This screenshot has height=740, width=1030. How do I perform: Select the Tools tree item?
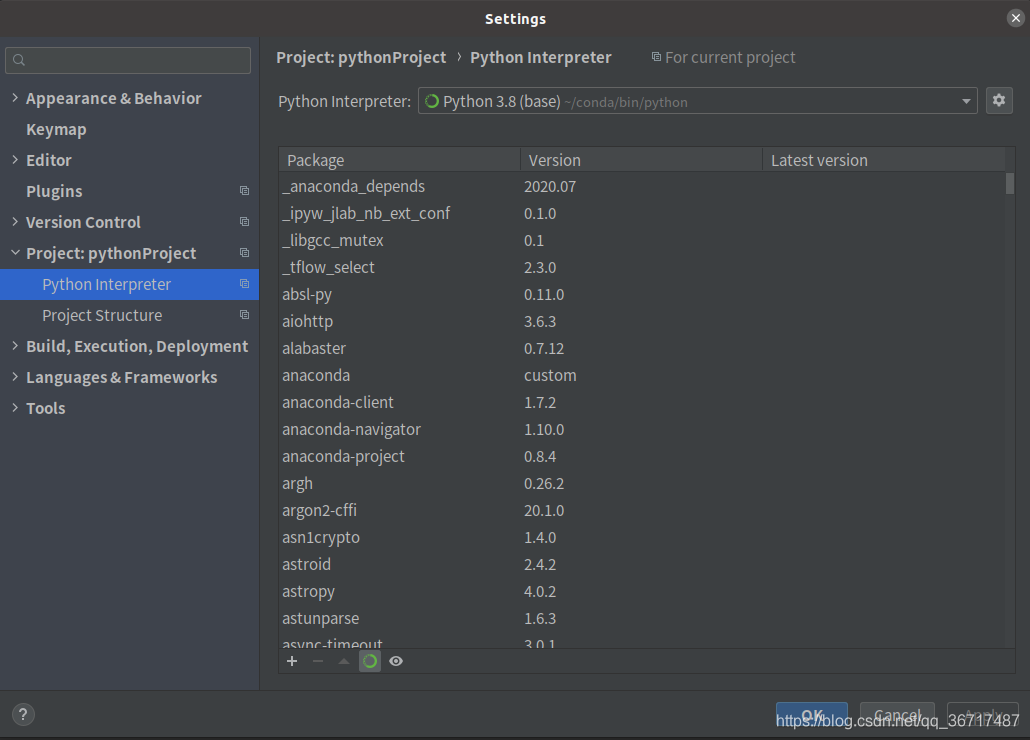pyautogui.click(x=45, y=408)
